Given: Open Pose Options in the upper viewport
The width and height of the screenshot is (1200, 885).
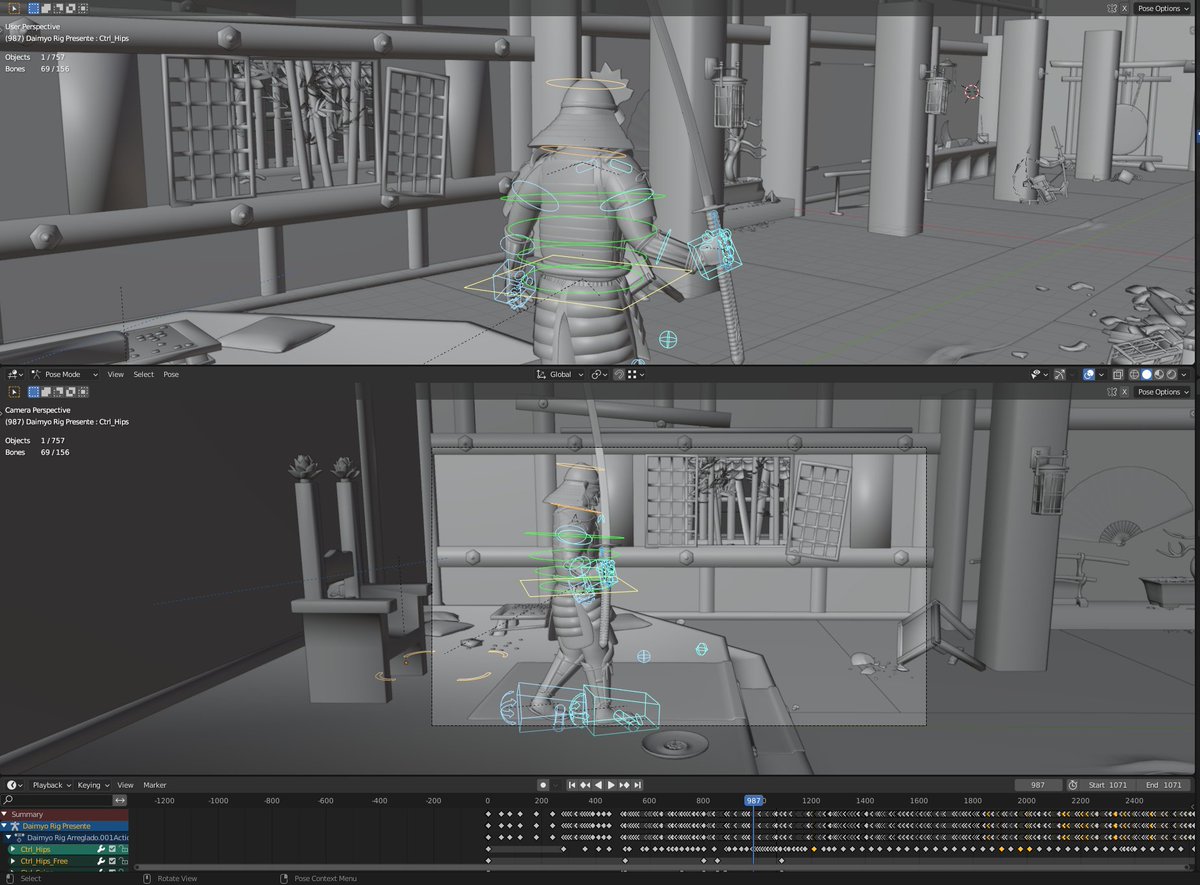Looking at the screenshot, I should point(1163,8).
